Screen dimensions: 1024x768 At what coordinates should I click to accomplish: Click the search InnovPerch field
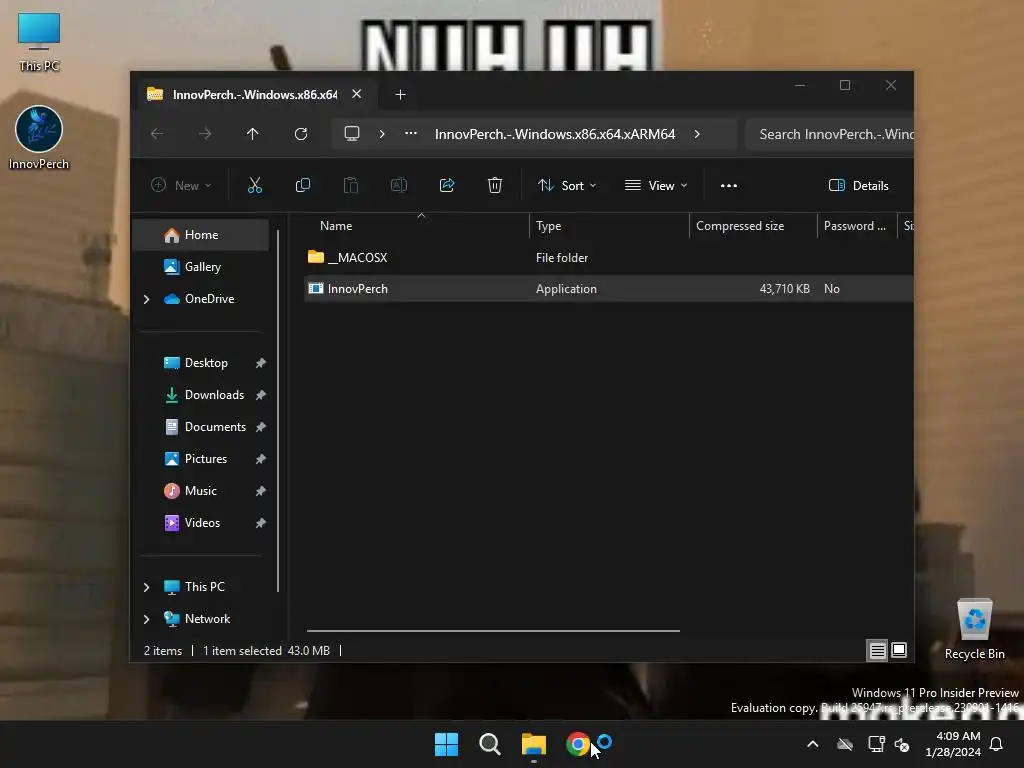point(829,134)
